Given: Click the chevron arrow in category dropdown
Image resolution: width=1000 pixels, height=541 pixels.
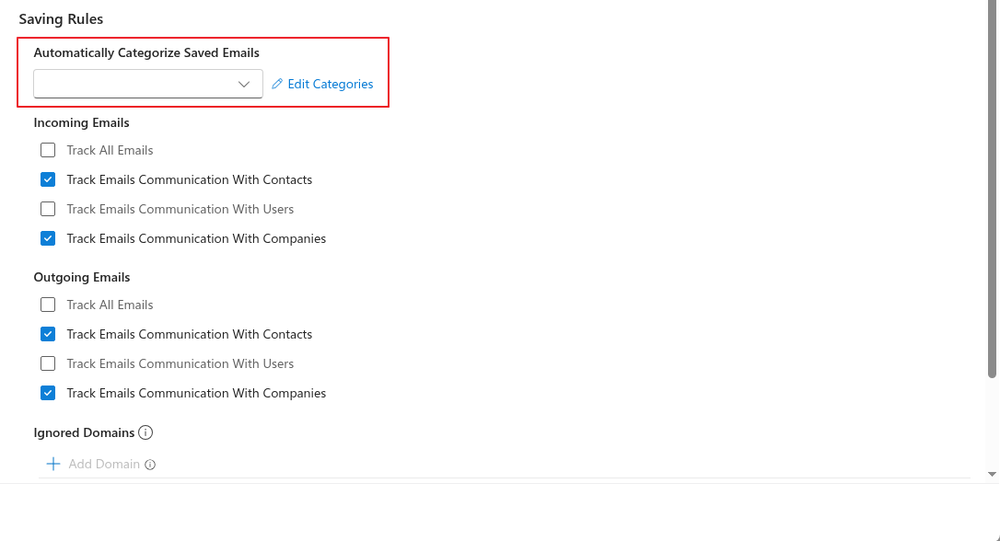Looking at the screenshot, I should coord(244,84).
